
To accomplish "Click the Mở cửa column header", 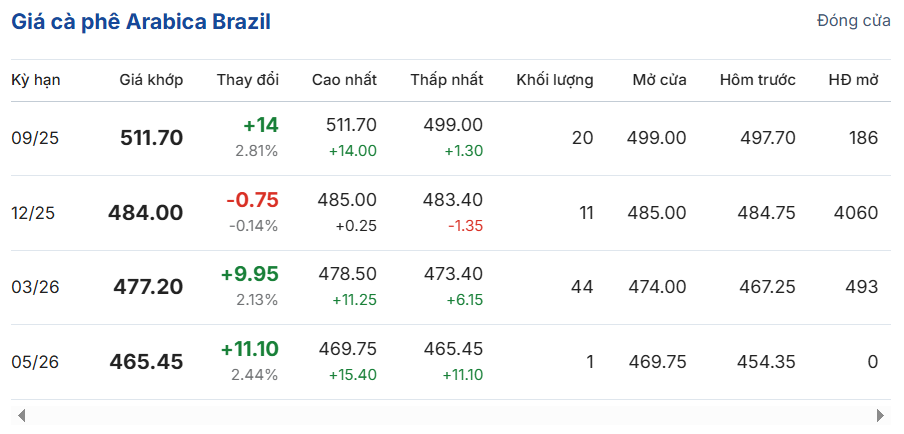I will pos(660,80).
